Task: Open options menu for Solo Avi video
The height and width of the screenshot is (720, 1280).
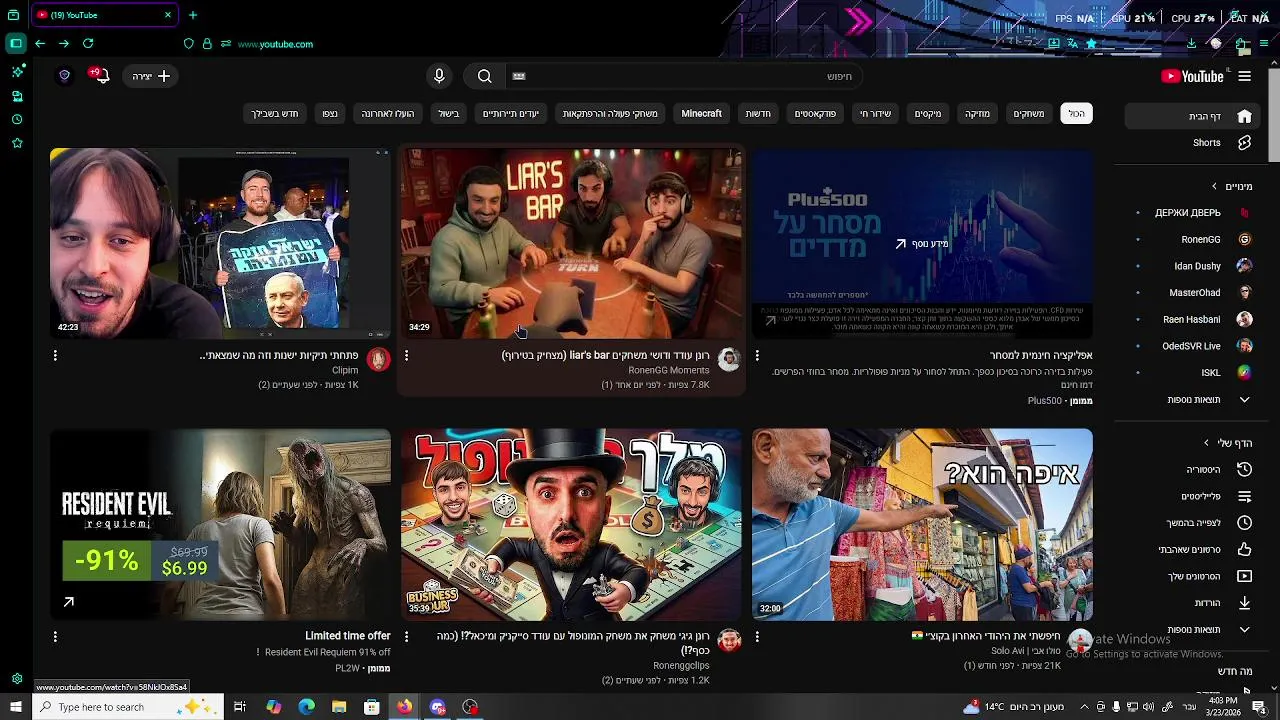Action: [x=757, y=636]
